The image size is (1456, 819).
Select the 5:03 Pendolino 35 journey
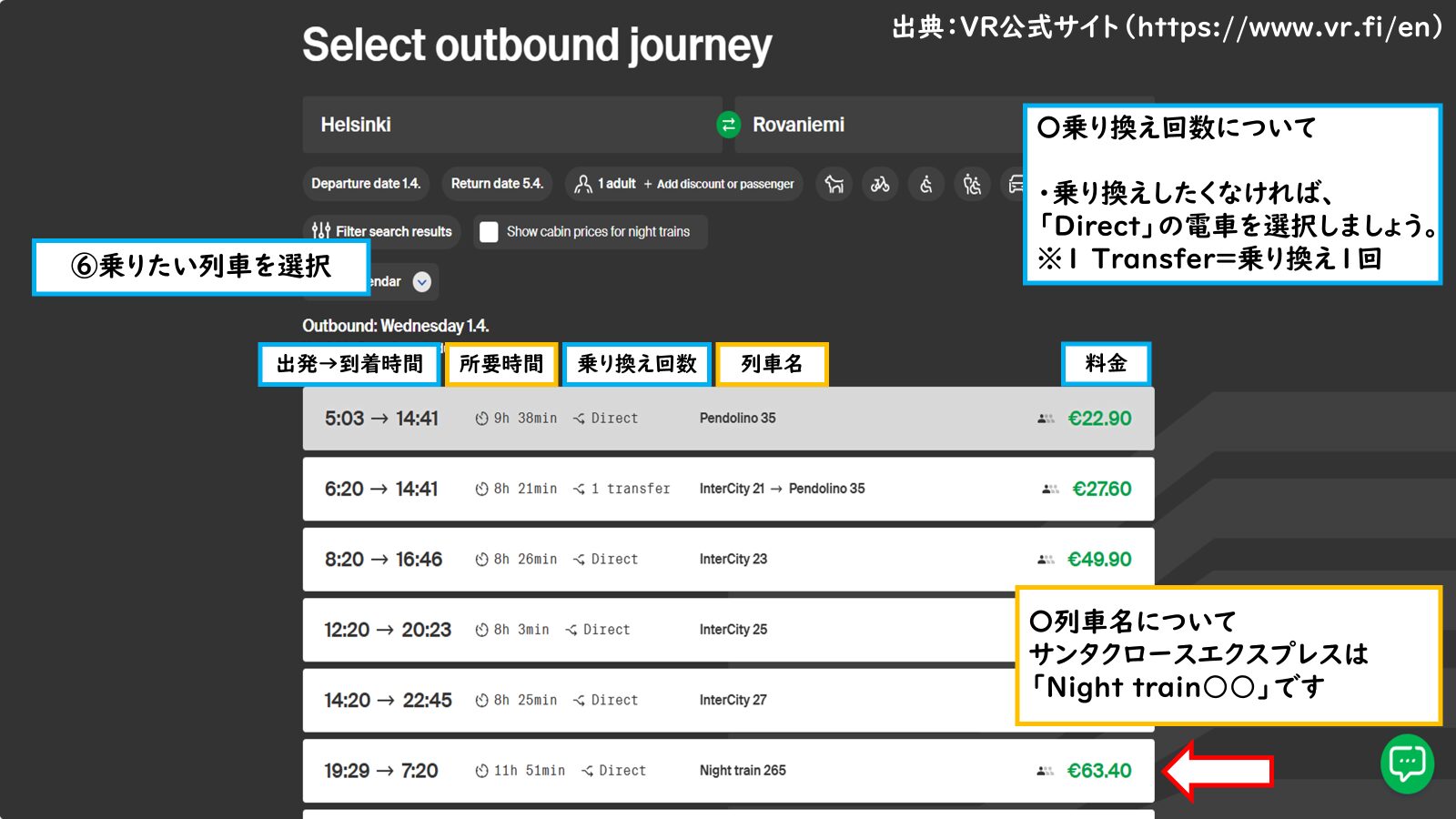click(728, 419)
